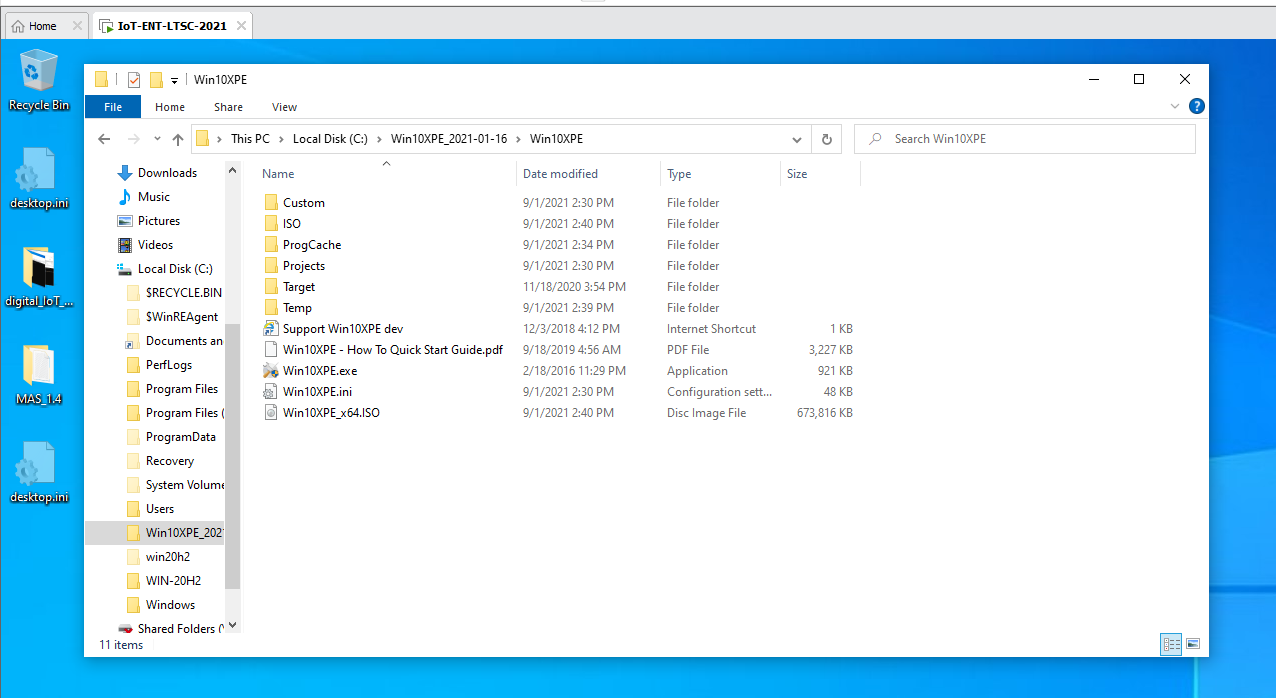Go back with the Back arrow
1276x698 pixels.
[104, 139]
